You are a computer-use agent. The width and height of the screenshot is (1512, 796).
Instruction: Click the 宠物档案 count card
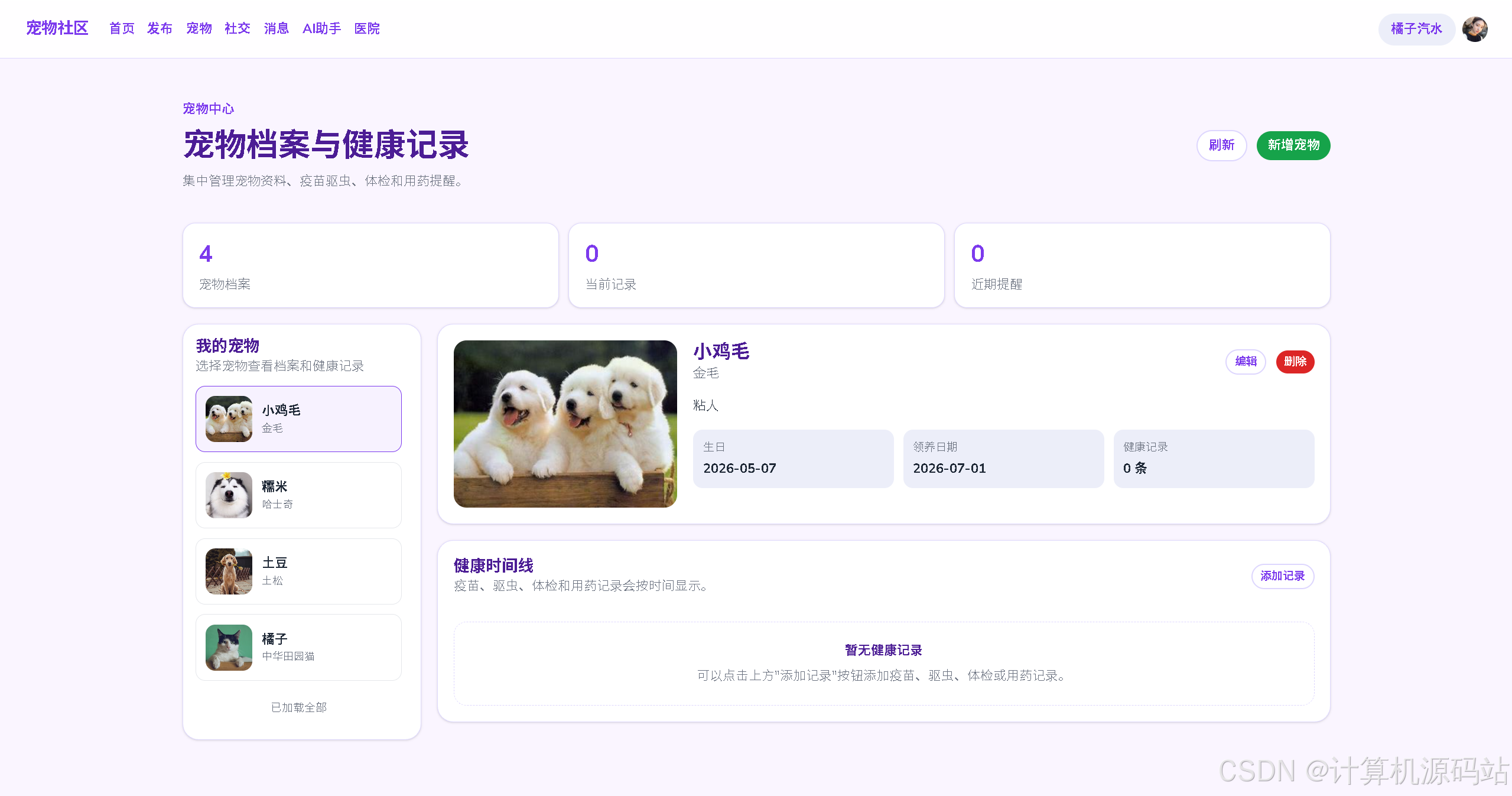tap(370, 265)
